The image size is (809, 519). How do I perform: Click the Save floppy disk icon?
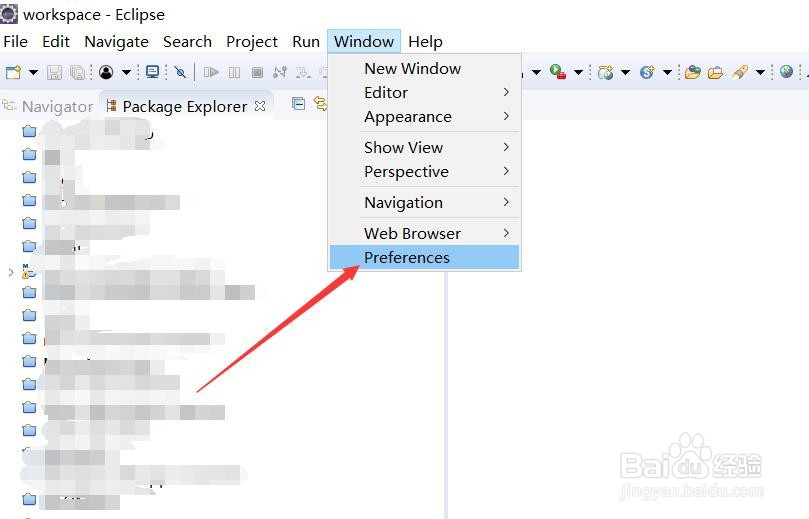coord(54,72)
